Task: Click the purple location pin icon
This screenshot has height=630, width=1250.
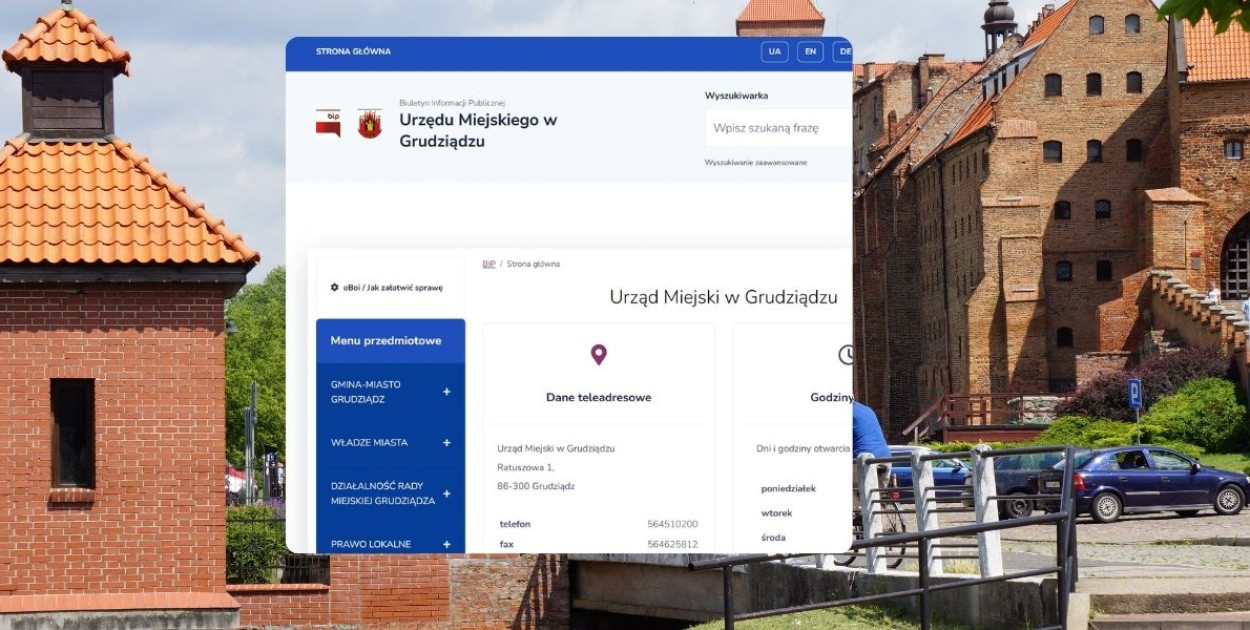Action: coord(598,354)
